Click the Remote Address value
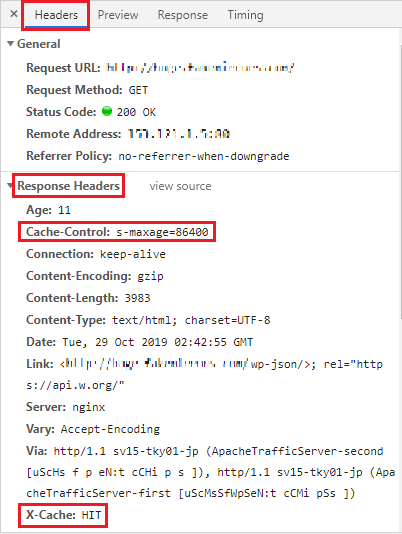Screen dimensions: 402x534 179,134
